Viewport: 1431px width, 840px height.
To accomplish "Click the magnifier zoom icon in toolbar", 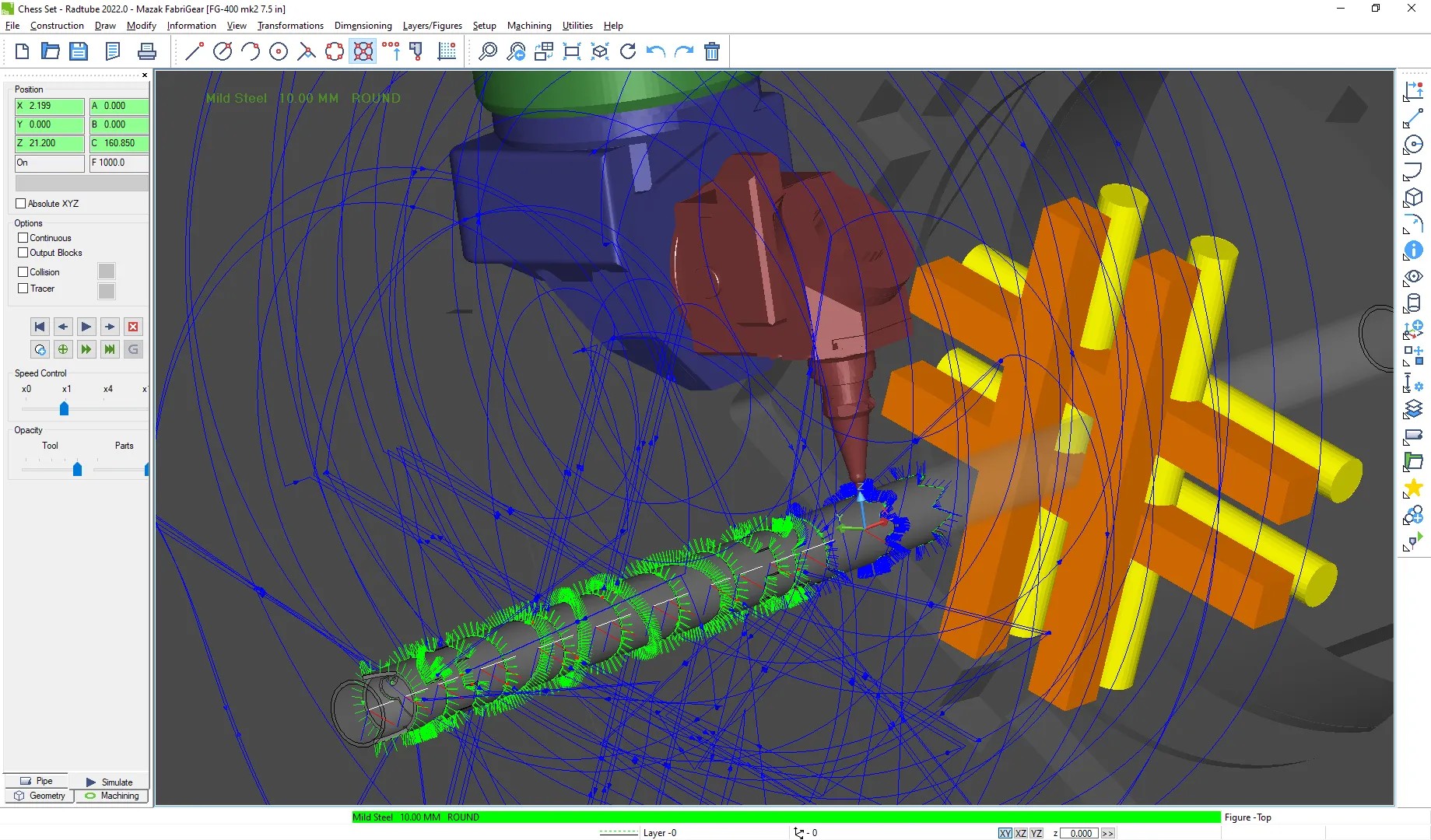I will (487, 52).
